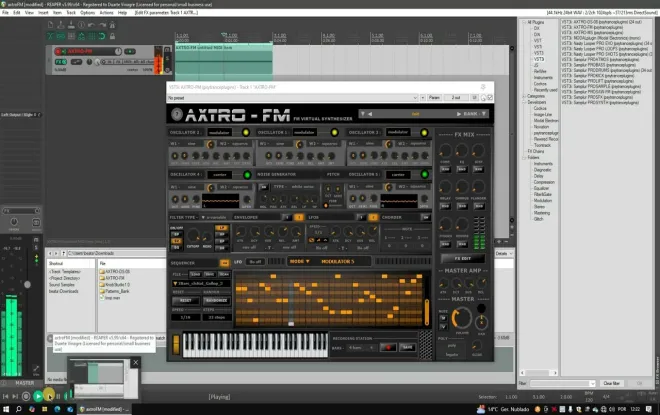The height and width of the screenshot is (415, 660).
Task: Click the recording station record button
Action: (x=388, y=347)
